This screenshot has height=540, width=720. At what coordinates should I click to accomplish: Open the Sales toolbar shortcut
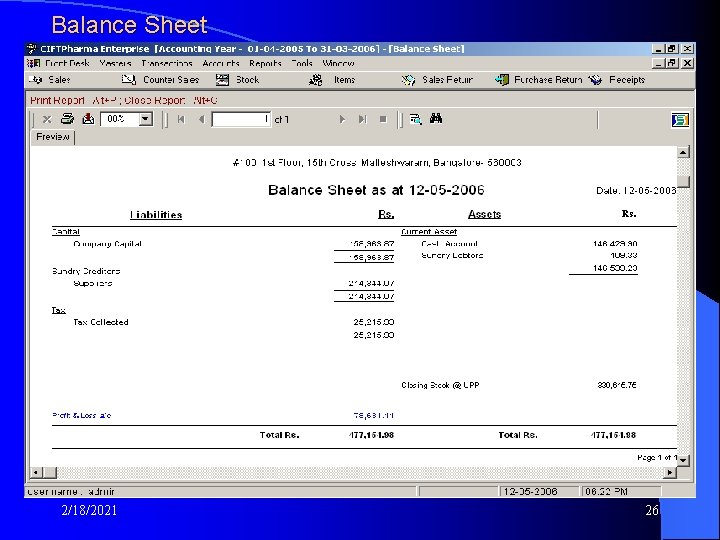[x=50, y=80]
